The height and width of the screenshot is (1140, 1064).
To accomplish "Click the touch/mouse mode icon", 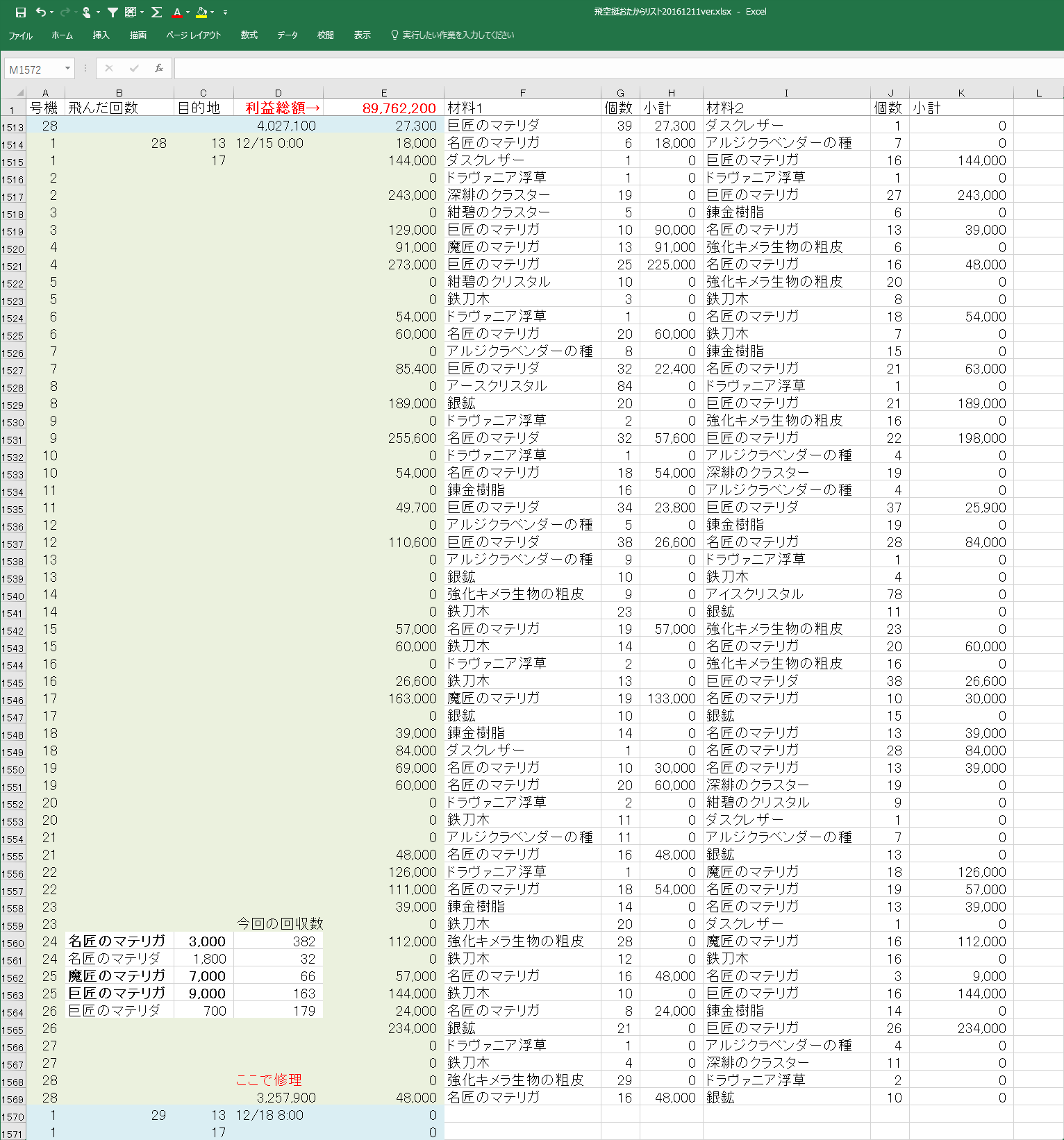I will [x=86, y=12].
